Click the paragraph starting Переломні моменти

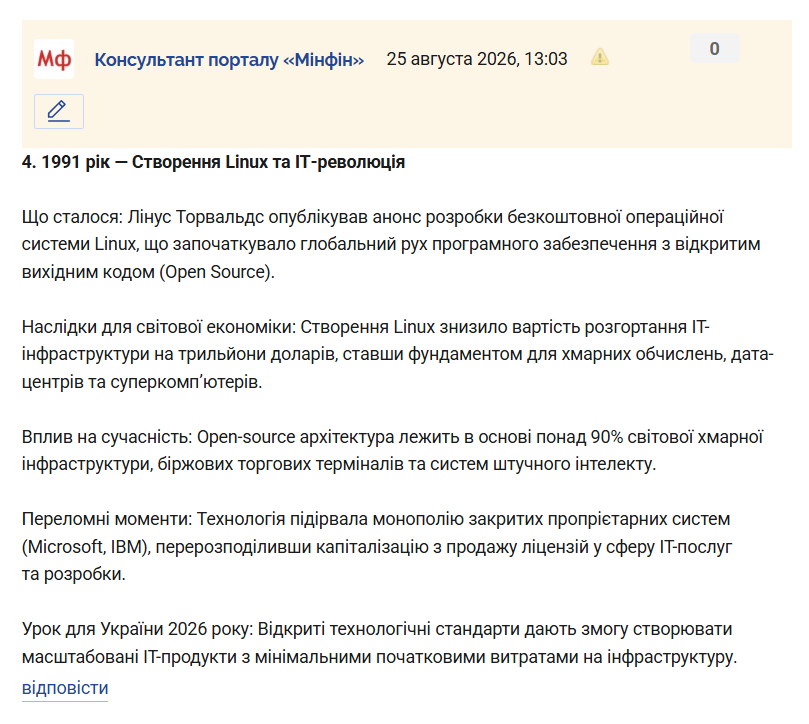[377, 546]
